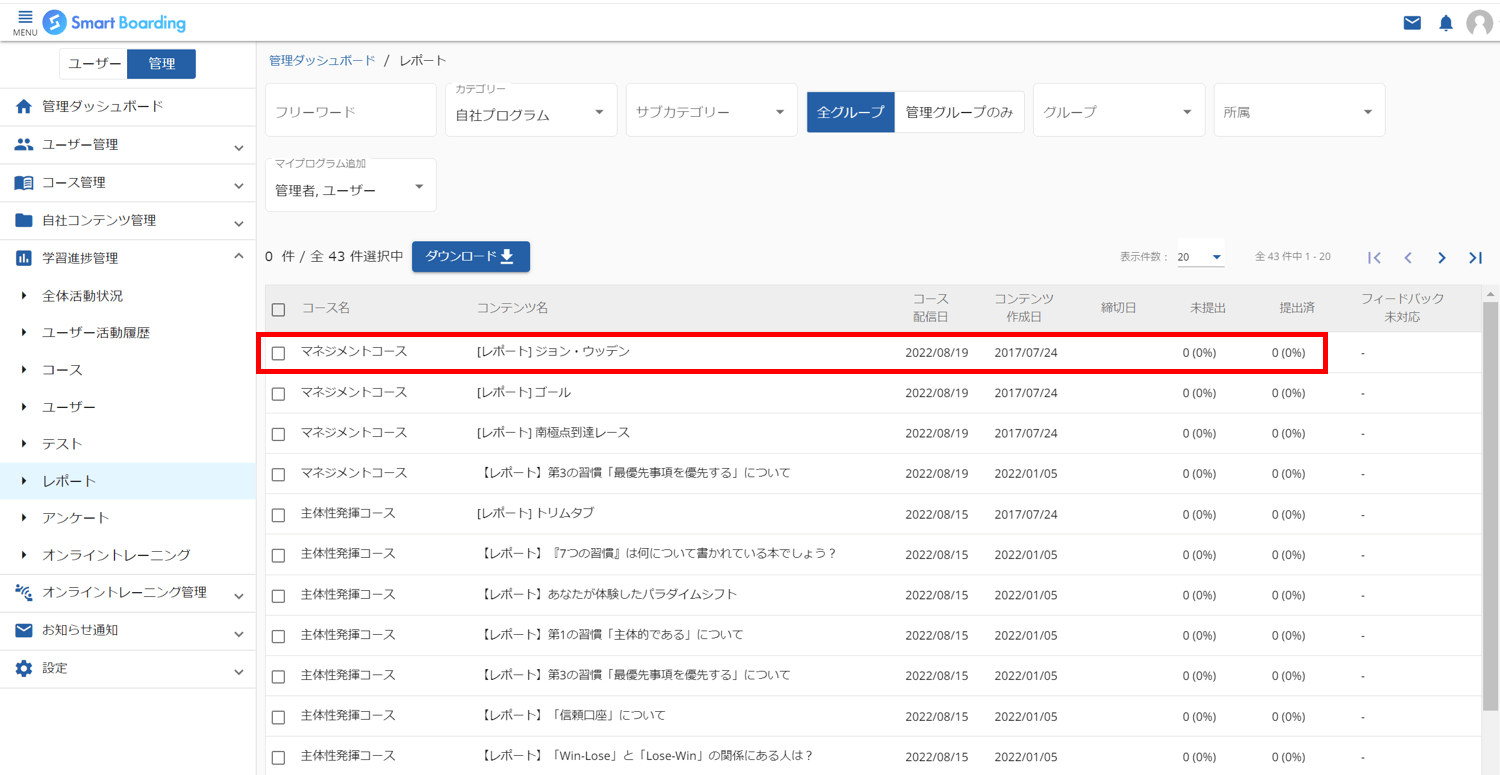Screen dimensions: 1500x775
Task: Click the Smart Boarding logo
Action: 115,22
